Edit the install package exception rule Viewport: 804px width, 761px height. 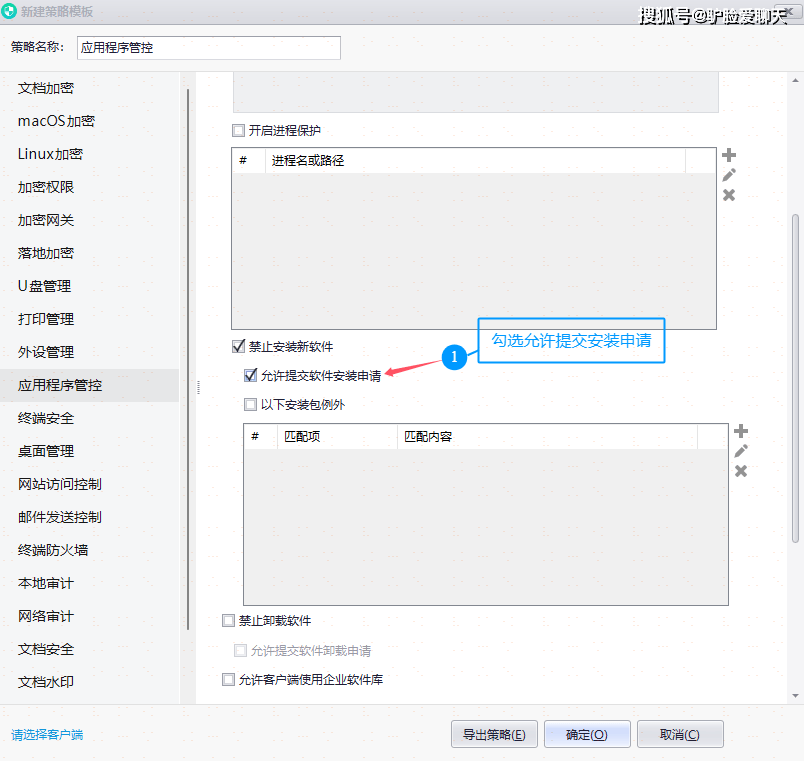tap(740, 451)
